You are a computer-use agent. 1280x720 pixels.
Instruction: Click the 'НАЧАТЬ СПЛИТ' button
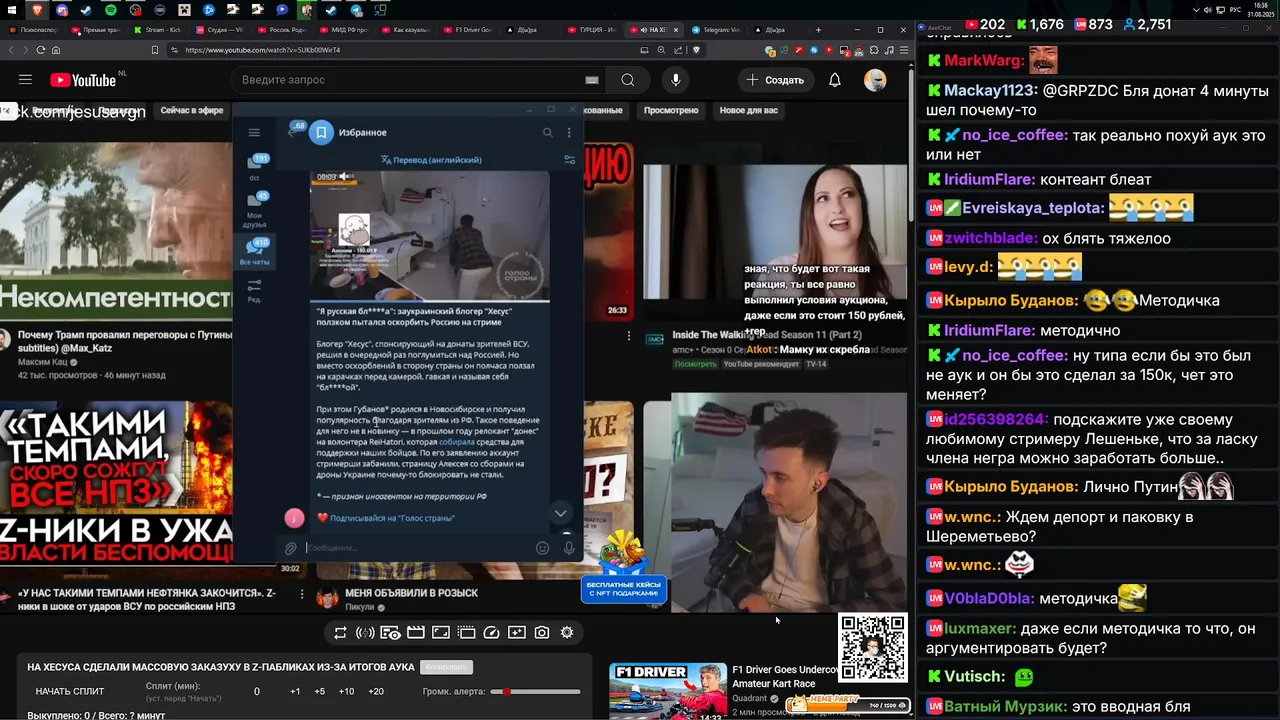pyautogui.click(x=70, y=691)
